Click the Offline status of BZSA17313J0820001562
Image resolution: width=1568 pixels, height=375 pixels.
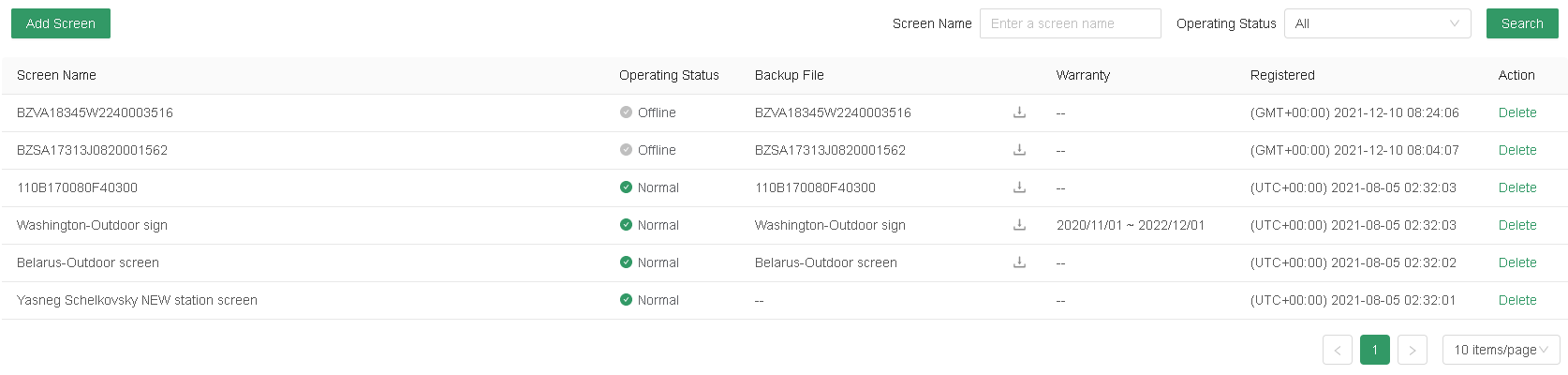656,150
